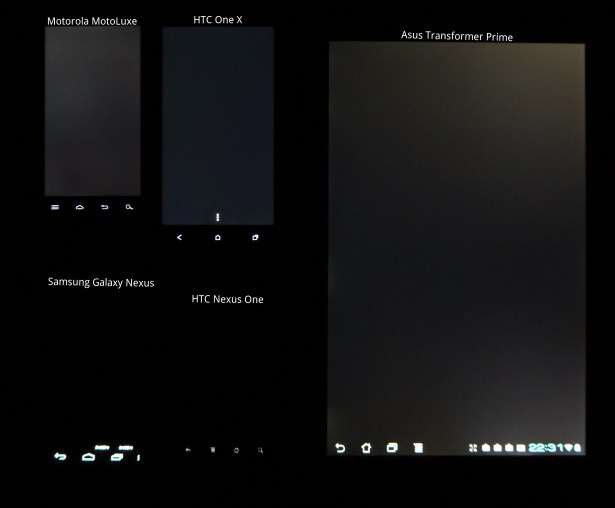Tap the Motorola MotoLuxe search key
The width and height of the screenshot is (615, 508).
click(x=129, y=207)
